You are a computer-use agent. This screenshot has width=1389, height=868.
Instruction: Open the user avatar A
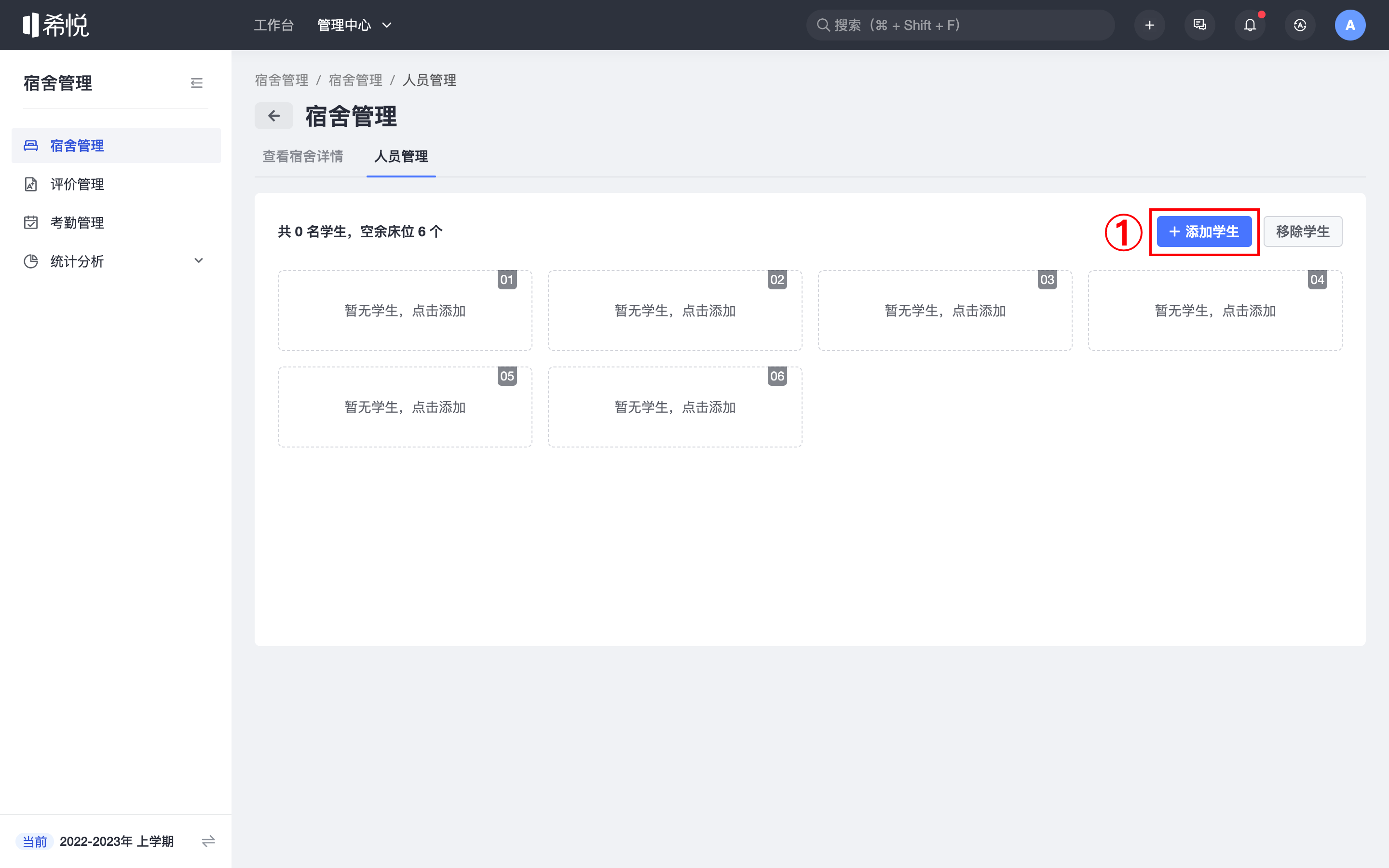1350,25
